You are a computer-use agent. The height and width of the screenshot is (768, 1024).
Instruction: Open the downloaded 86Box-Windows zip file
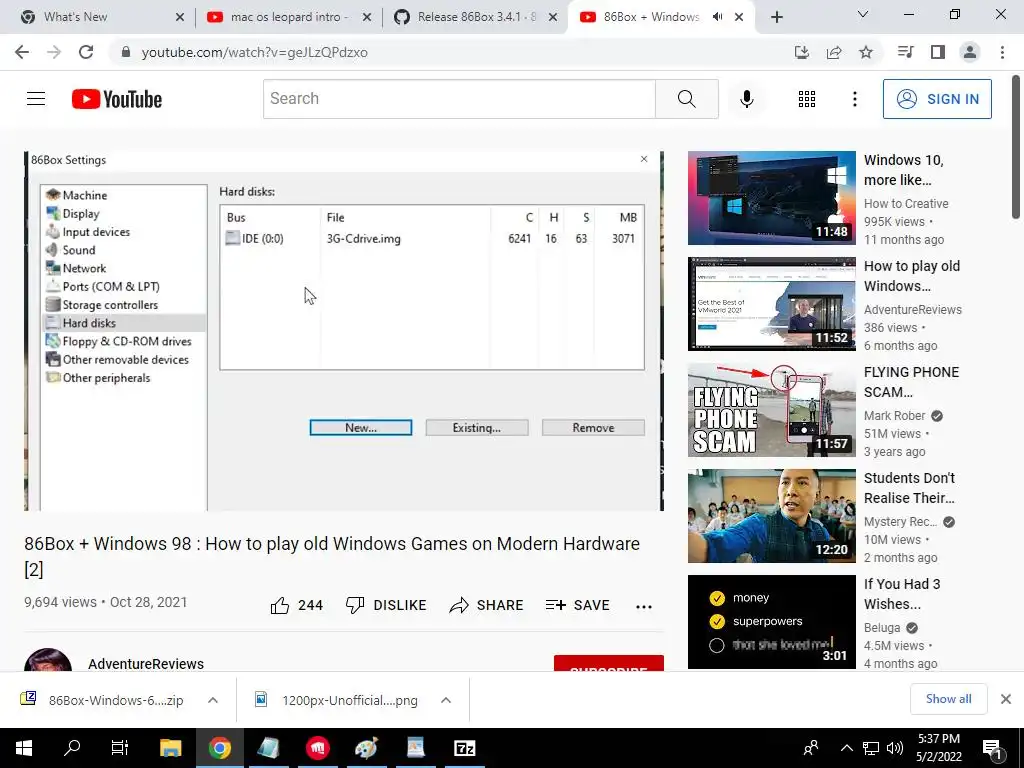[116, 700]
